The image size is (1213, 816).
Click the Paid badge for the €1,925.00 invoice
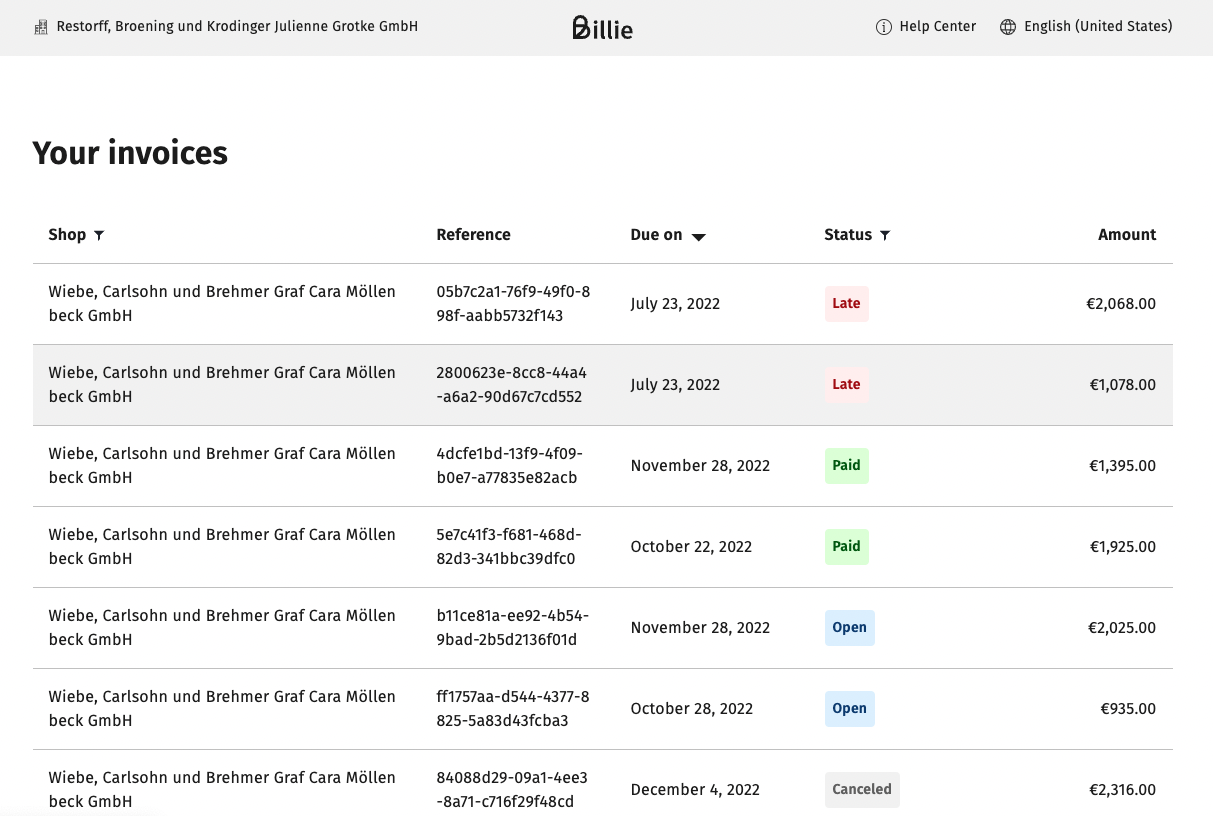tap(846, 547)
